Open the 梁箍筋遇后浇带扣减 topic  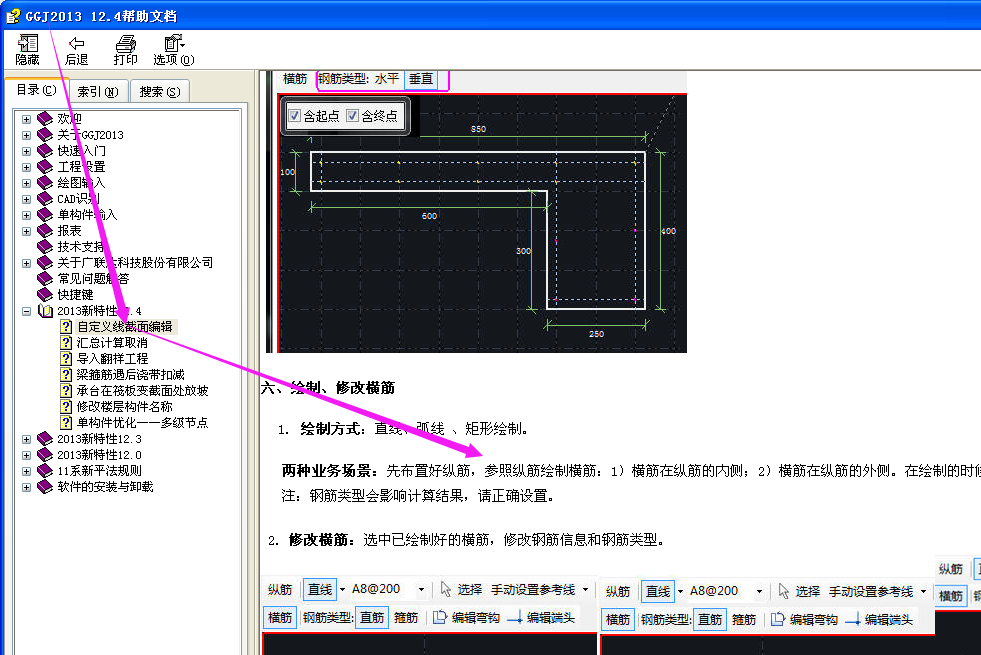[130, 375]
